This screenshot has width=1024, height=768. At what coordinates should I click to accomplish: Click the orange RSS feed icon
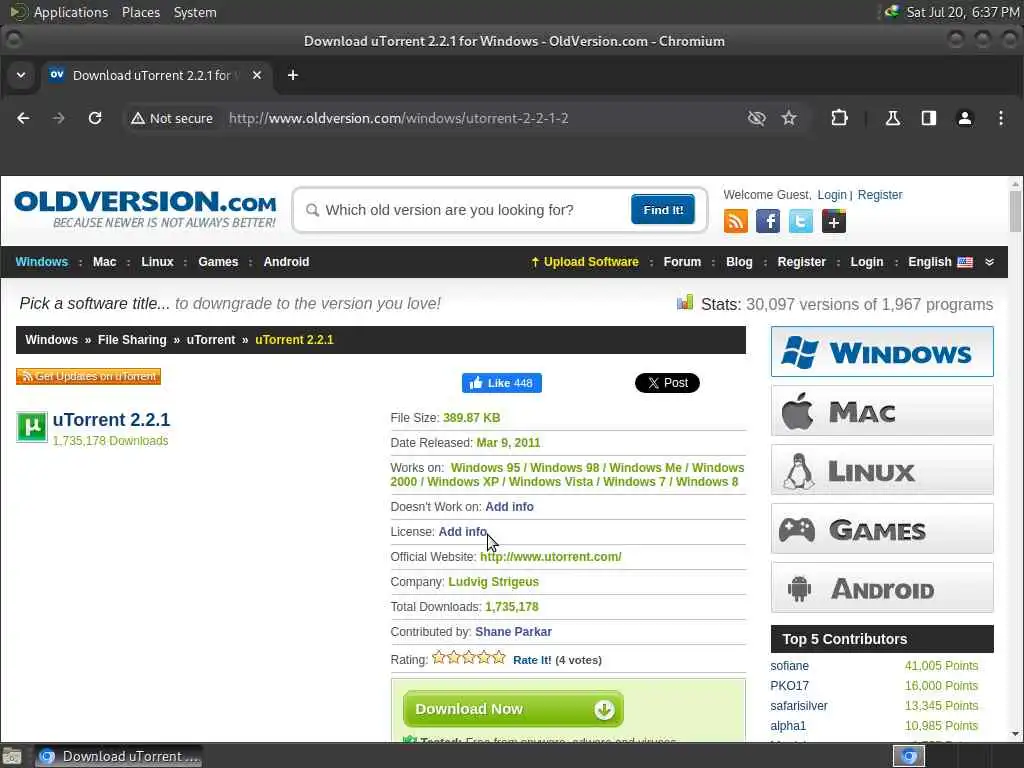pos(736,221)
